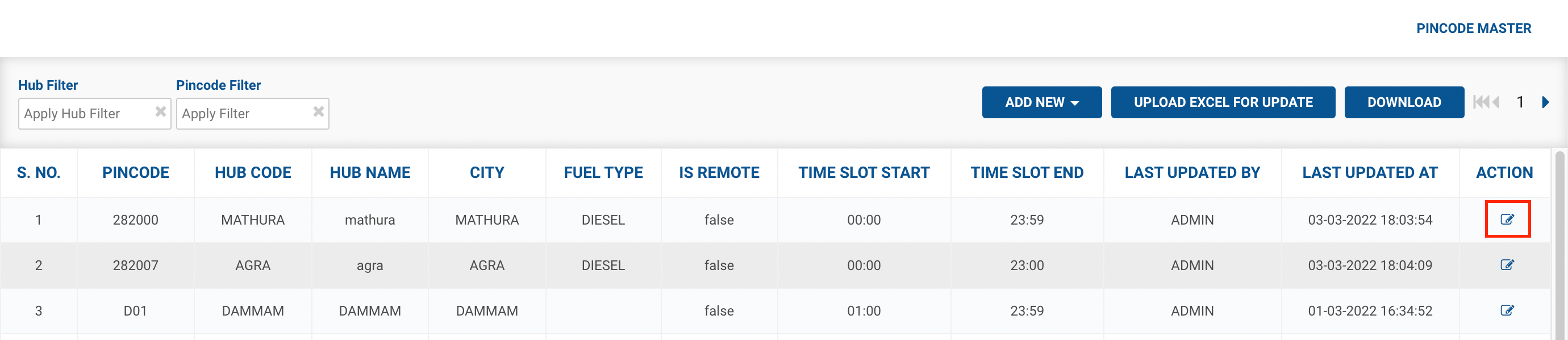Jump to first page icon
The height and width of the screenshot is (340, 1568).
click(x=1481, y=102)
